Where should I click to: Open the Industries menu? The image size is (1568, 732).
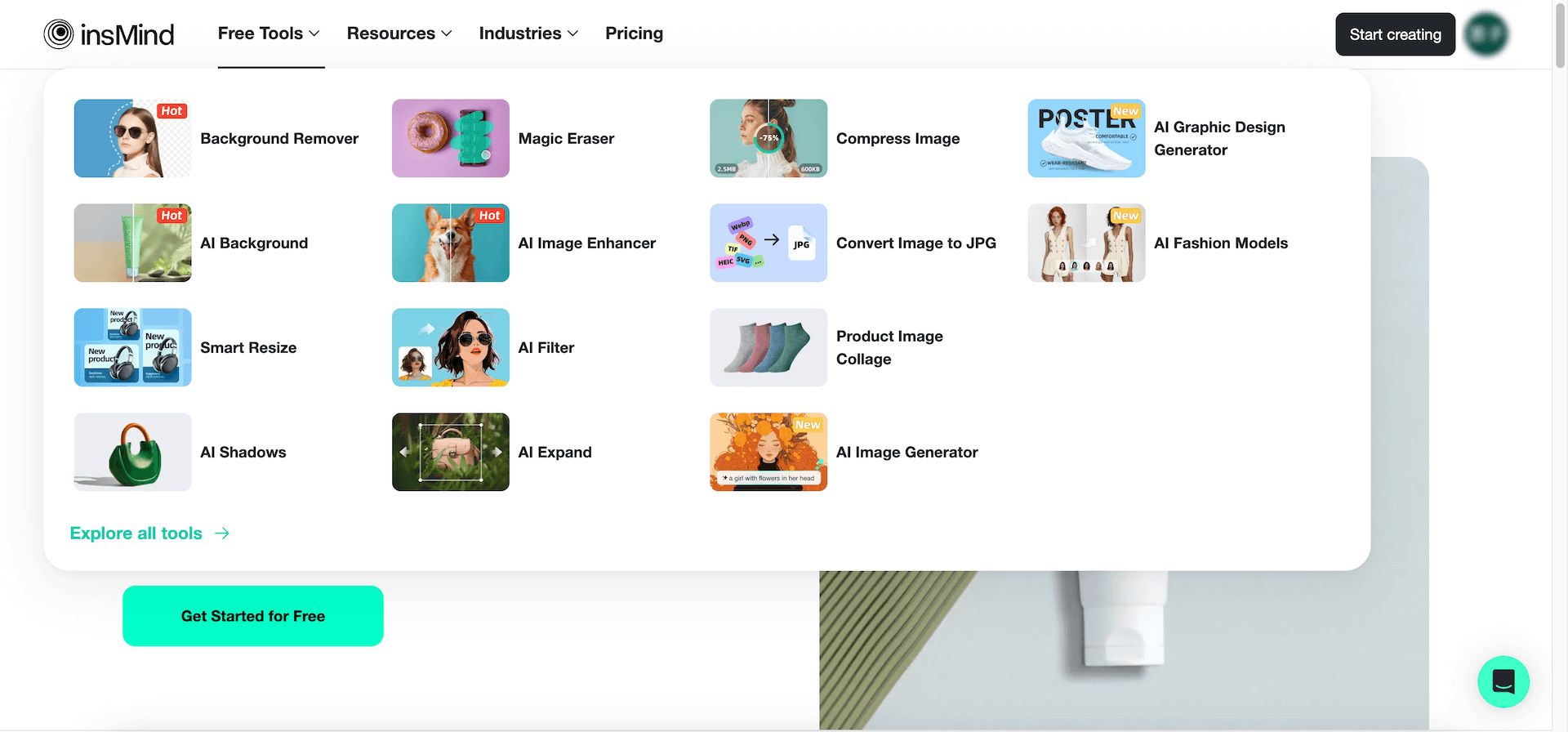point(528,33)
